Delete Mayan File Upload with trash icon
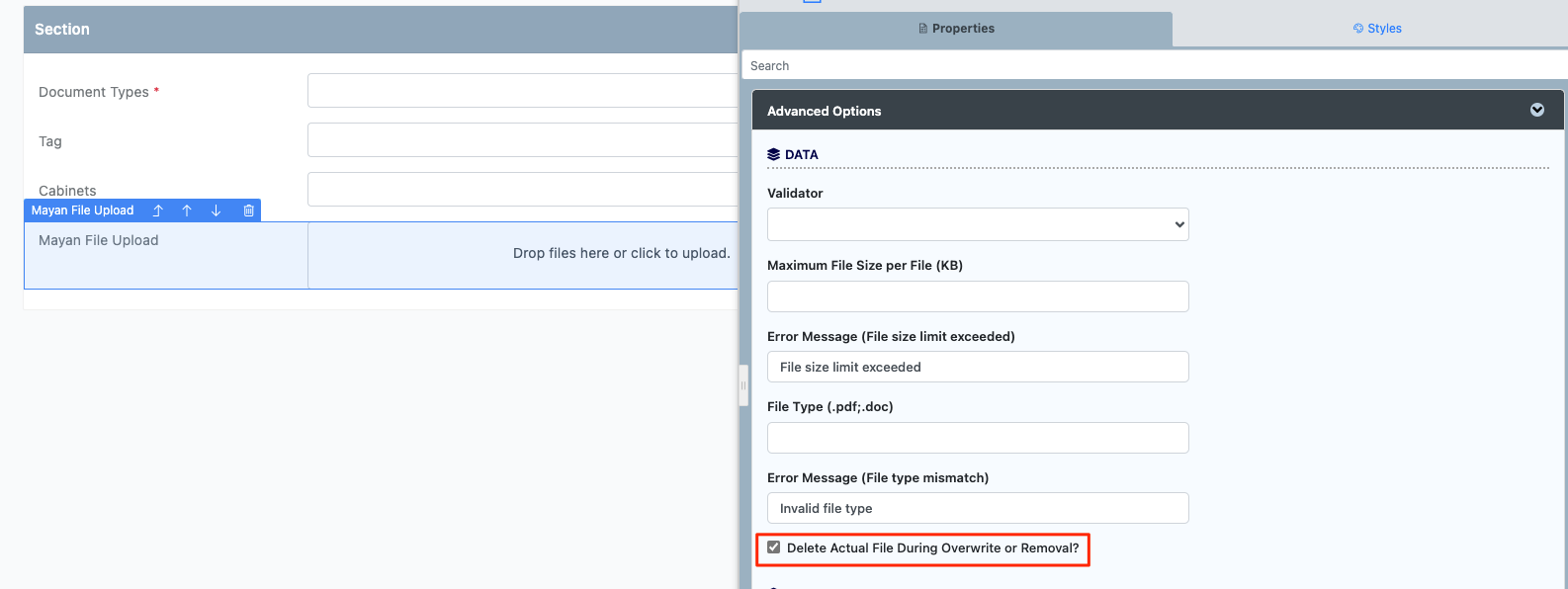This screenshot has width=1568, height=589. [x=248, y=210]
